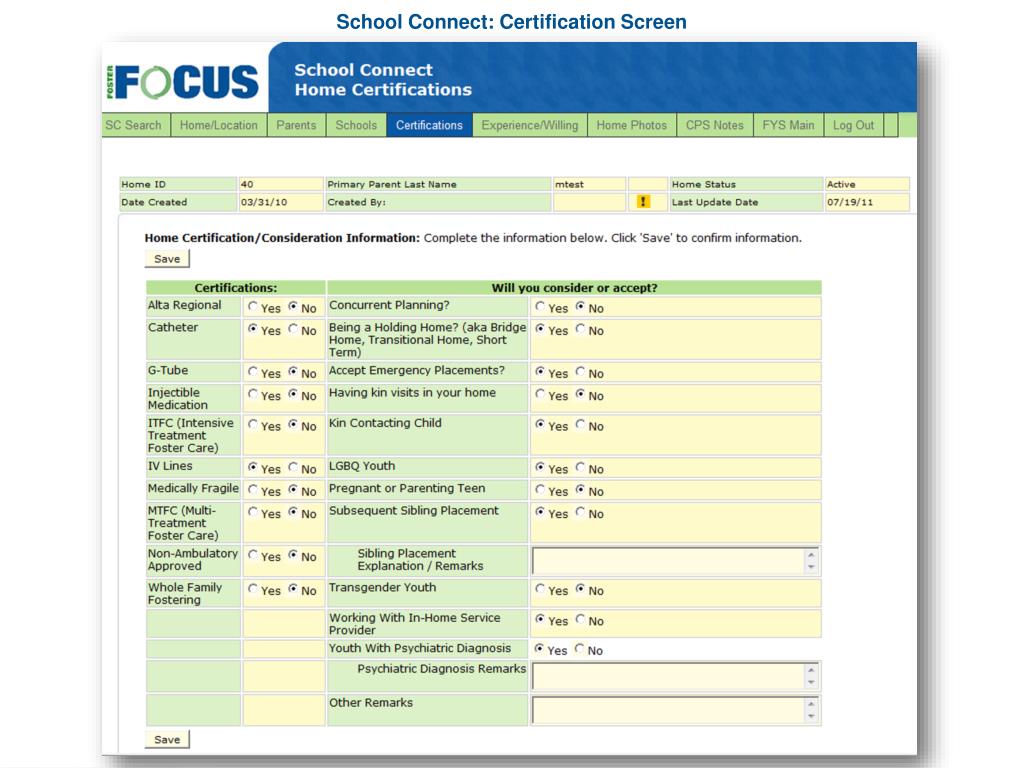Screen dimensions: 1024x768
Task: Switch to the Home Photos tab
Action: coord(632,125)
